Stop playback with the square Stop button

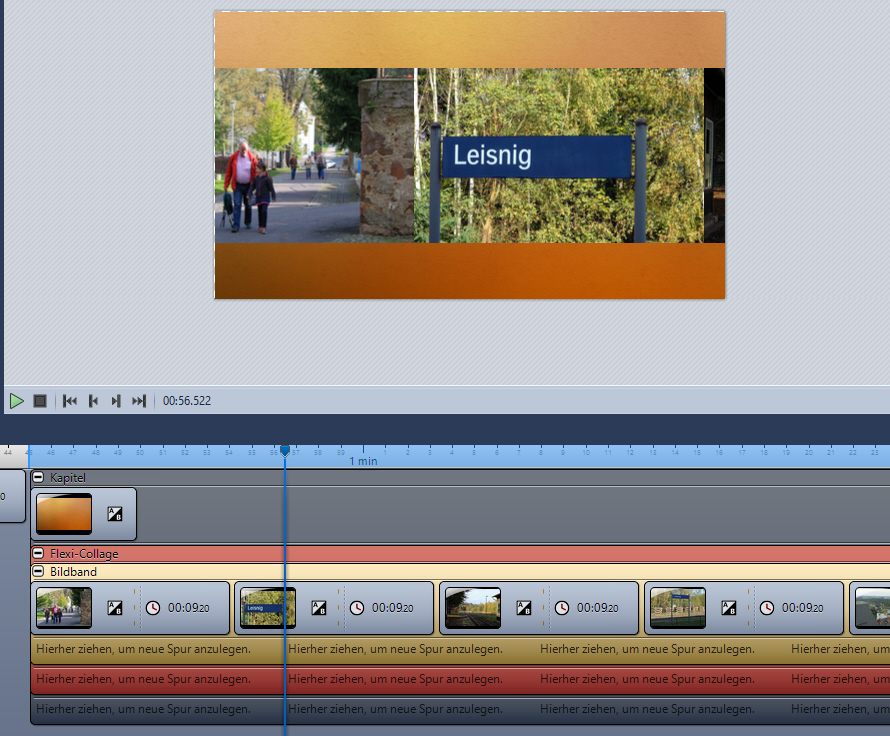[x=40, y=401]
